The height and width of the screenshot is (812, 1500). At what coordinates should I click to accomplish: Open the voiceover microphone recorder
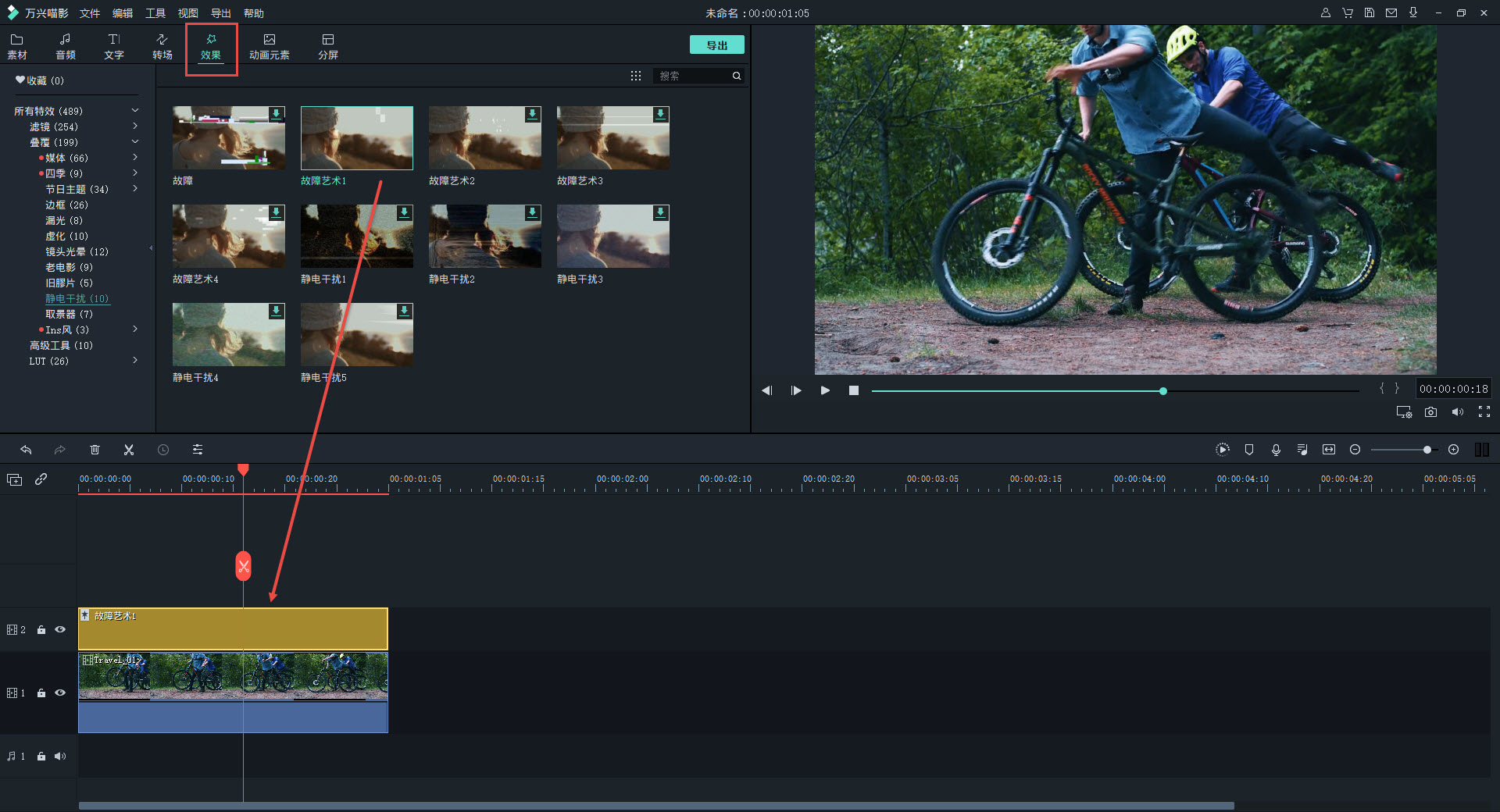pos(1276,450)
